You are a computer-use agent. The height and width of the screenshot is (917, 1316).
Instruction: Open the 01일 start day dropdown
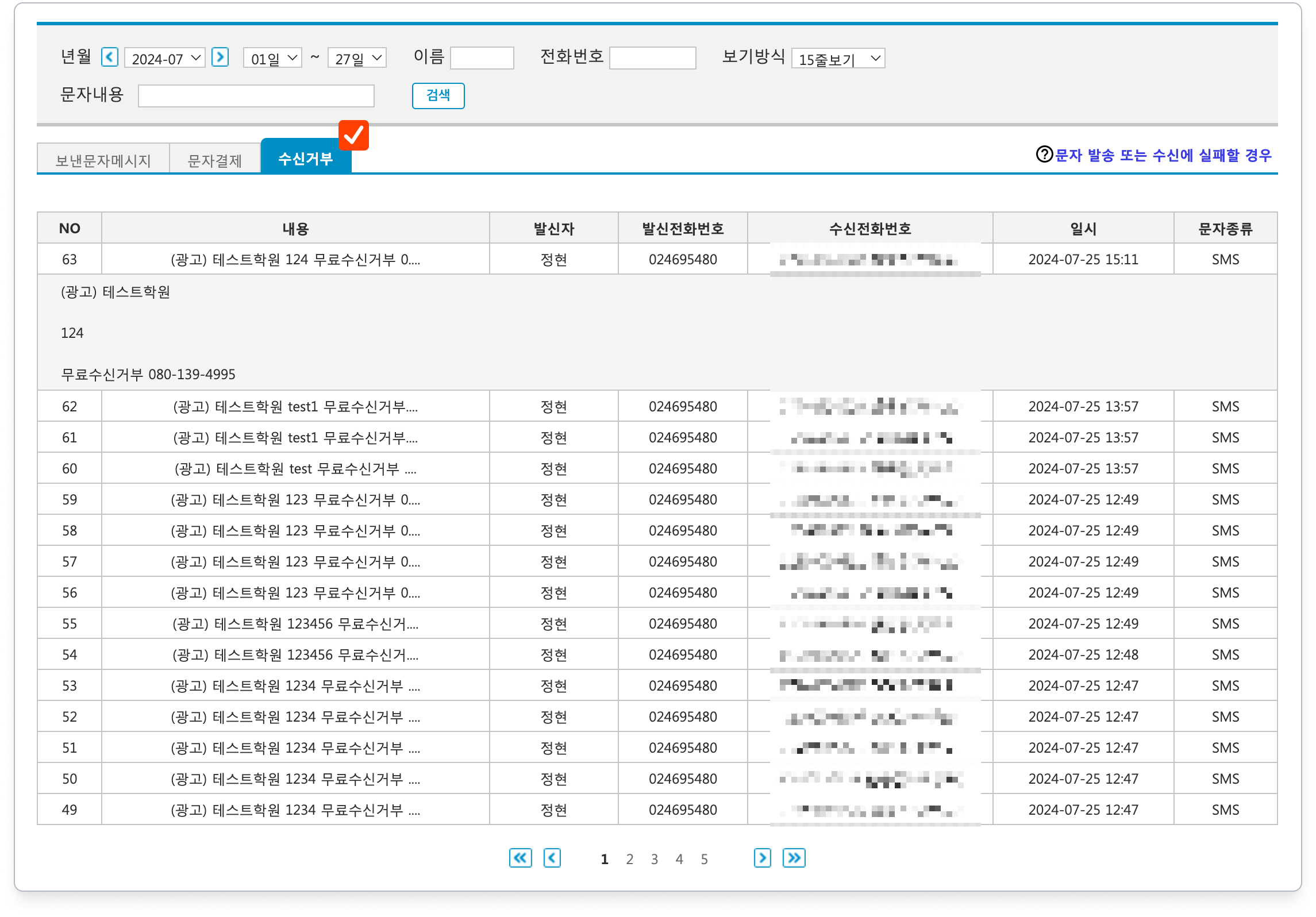tap(273, 58)
